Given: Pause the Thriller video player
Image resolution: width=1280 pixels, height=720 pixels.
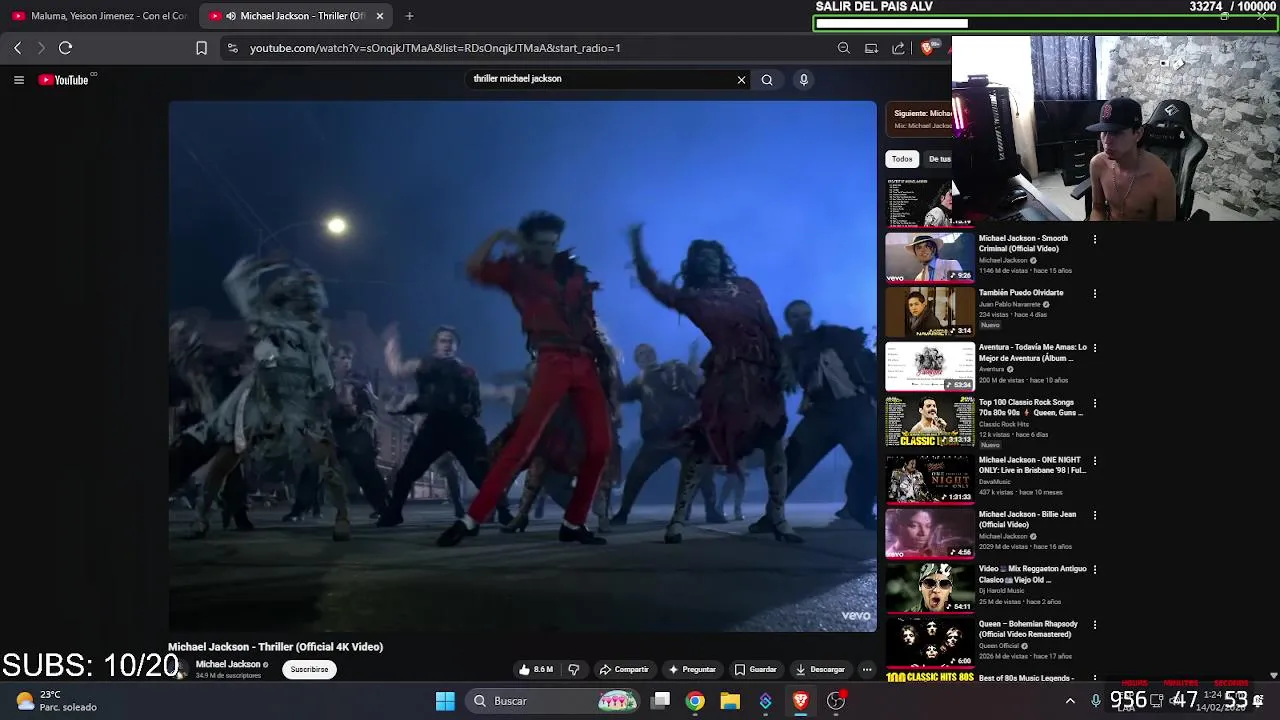Looking at the screenshot, I should click(x=522, y=366).
